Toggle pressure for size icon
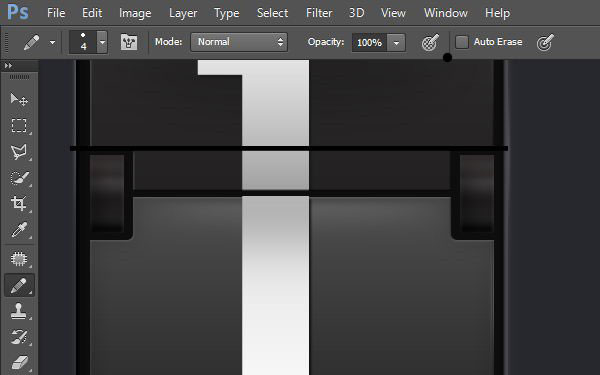 545,42
